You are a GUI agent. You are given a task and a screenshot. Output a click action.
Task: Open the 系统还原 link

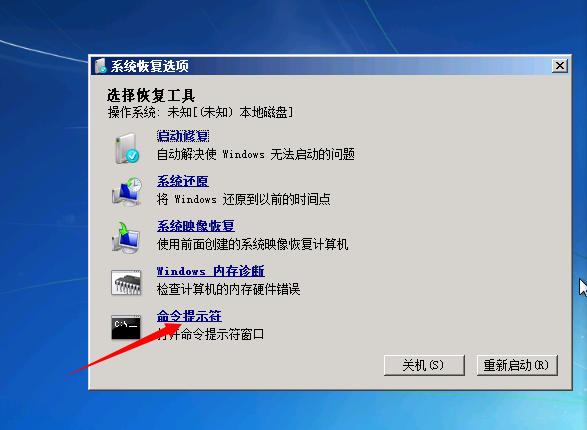point(183,181)
